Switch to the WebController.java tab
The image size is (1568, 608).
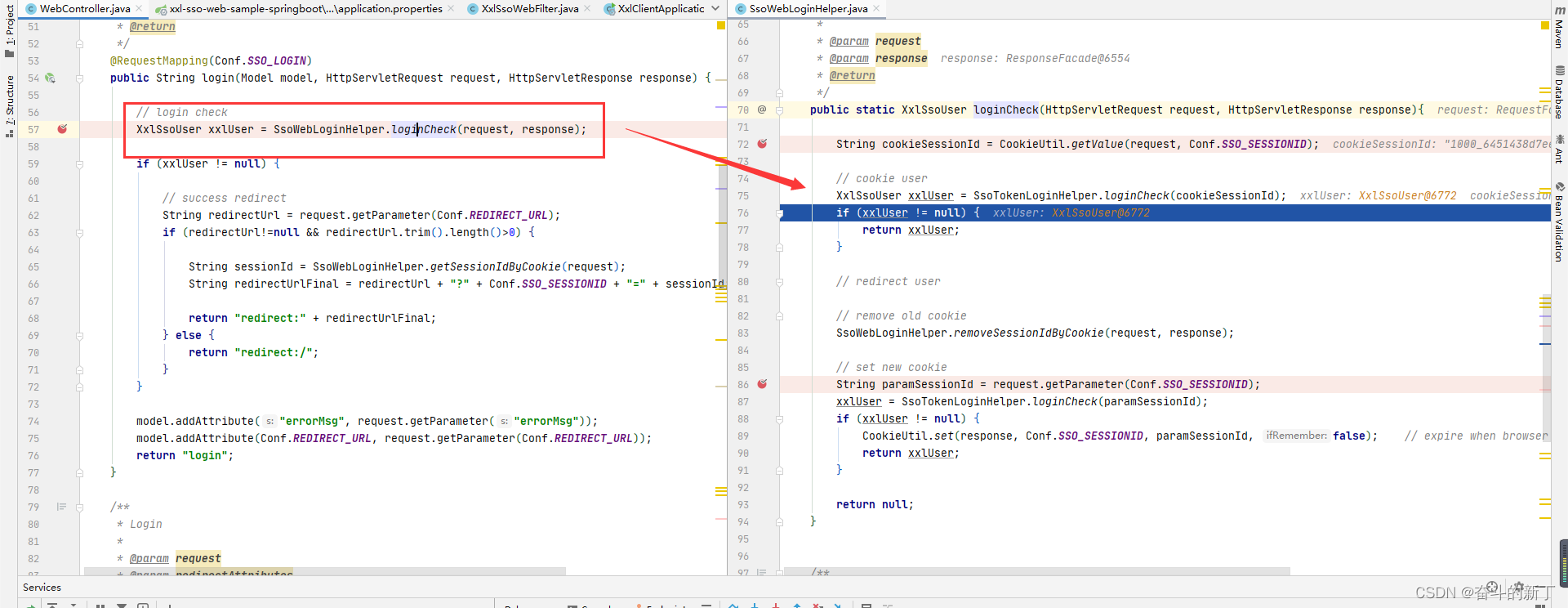click(x=85, y=9)
